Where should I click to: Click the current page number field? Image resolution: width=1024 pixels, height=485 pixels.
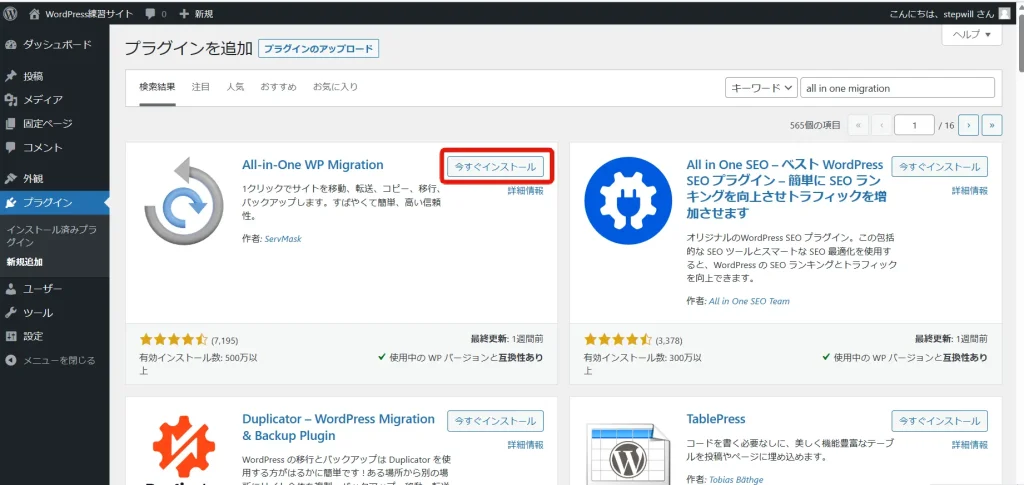914,125
